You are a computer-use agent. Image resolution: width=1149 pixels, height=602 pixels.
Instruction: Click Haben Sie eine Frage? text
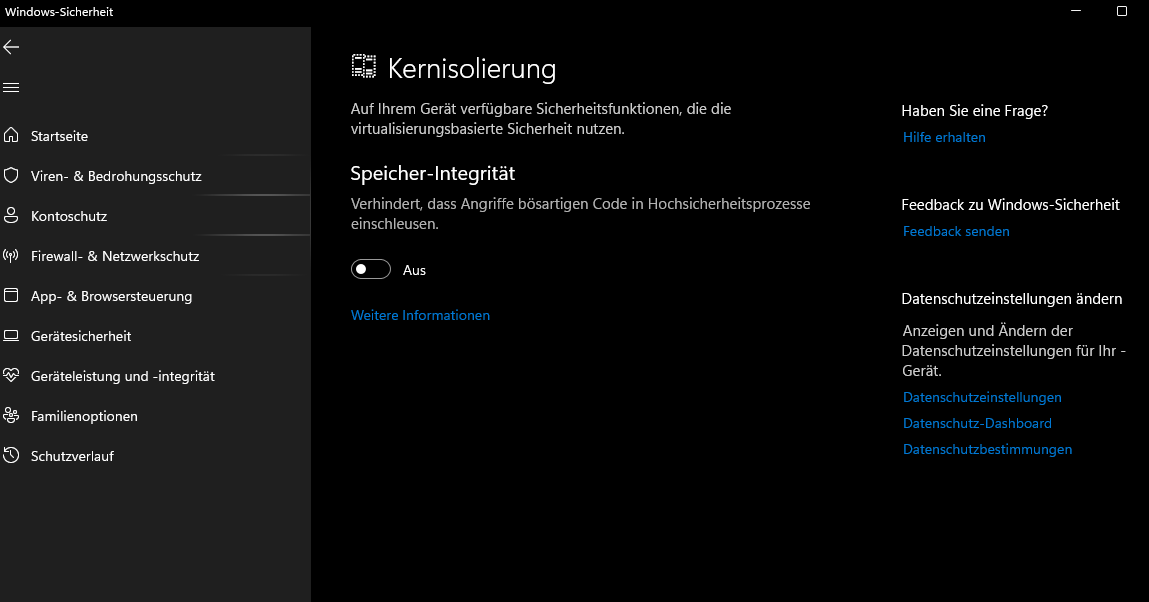pos(975,111)
